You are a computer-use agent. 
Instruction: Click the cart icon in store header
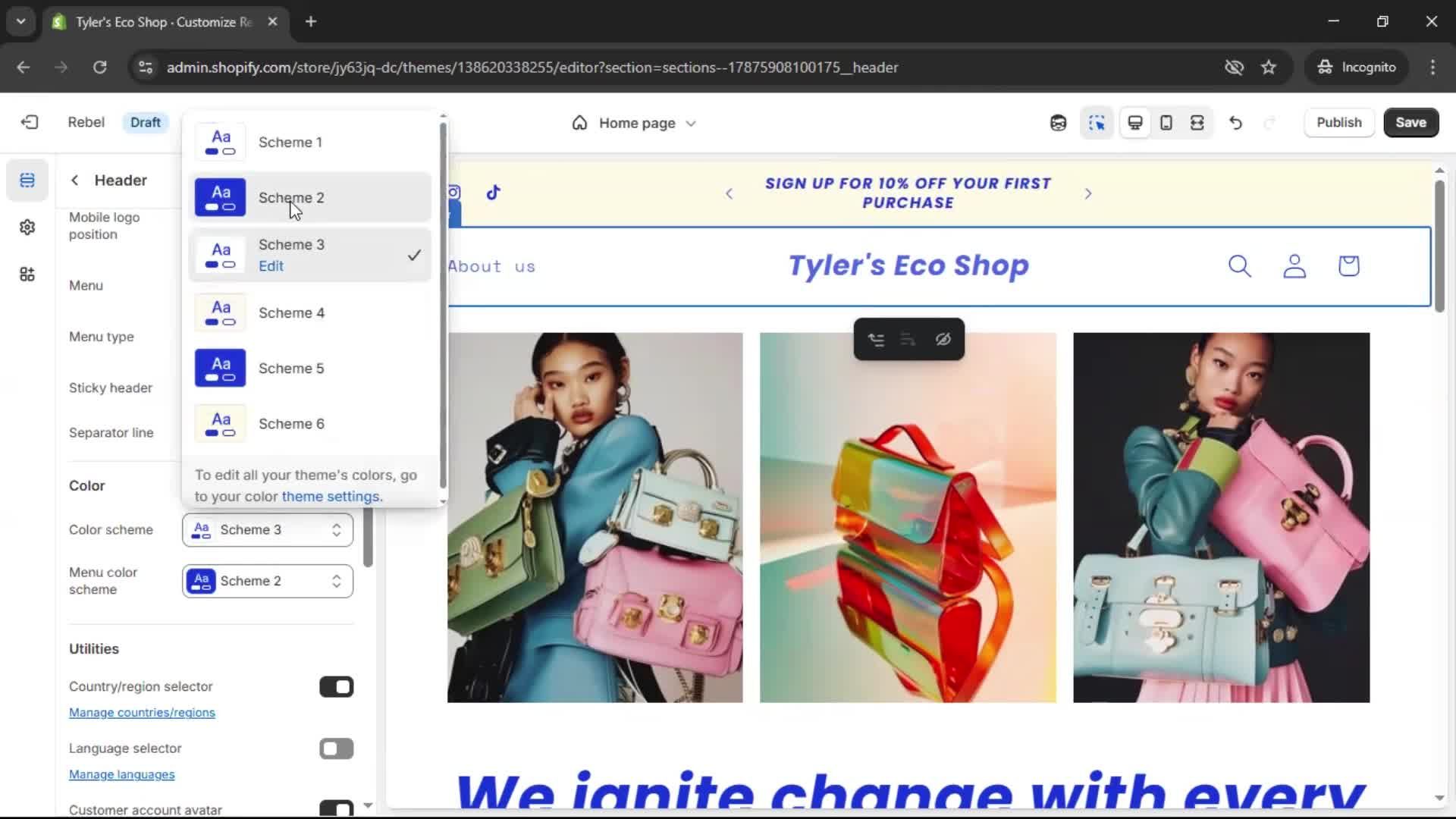point(1348,266)
